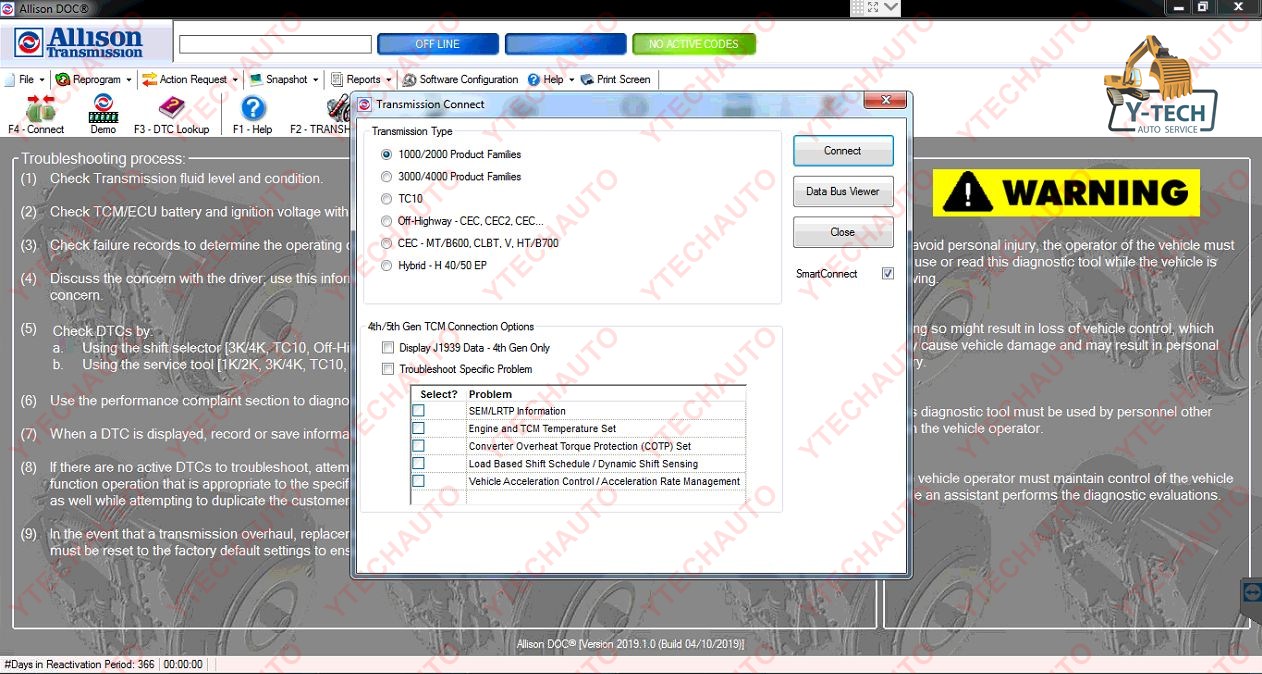Open Demo mode via its filmstrip icon
1262x674 pixels.
(102, 108)
